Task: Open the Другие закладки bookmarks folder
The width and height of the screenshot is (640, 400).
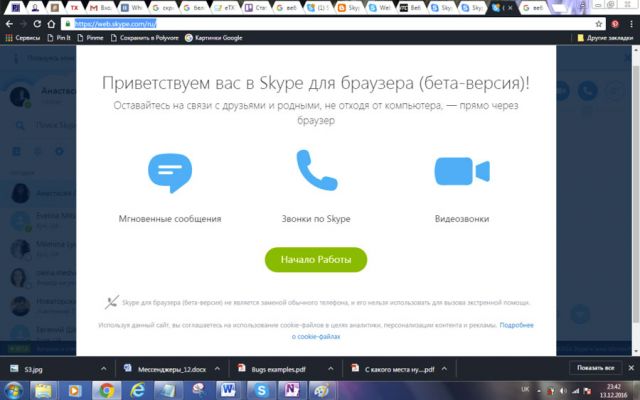Action: tap(605, 38)
